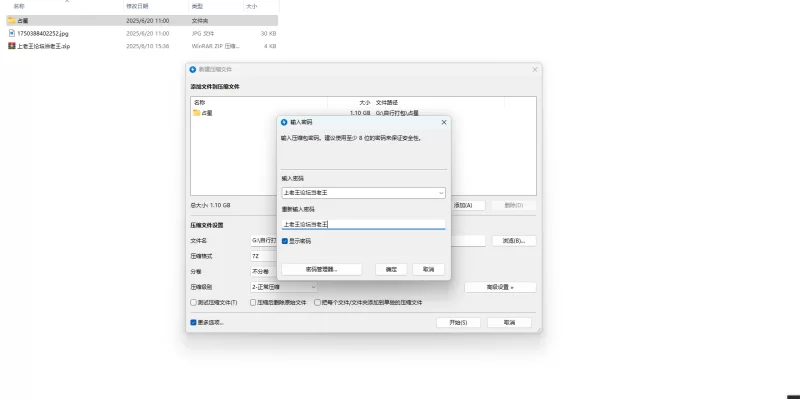The image size is (800, 399).
Task: Click the JPG file icon for 1750388402252.jpg
Action: click(11, 33)
